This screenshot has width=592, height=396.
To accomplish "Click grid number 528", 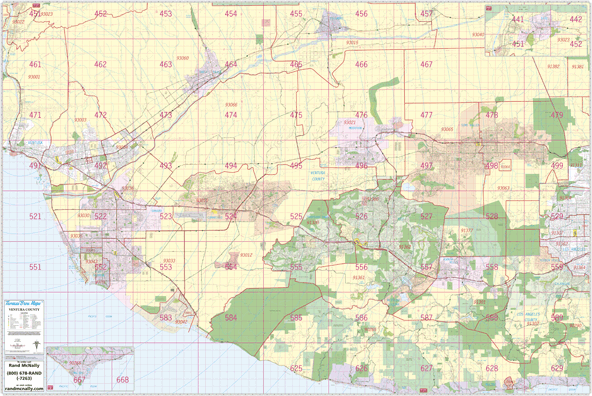I will click(x=492, y=216).
